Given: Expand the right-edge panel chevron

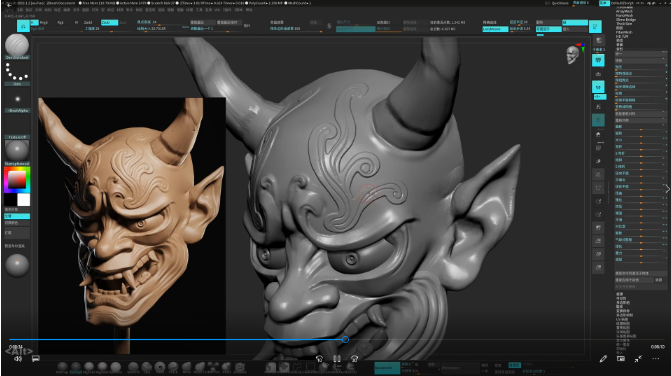Looking at the screenshot, I should 667,189.
